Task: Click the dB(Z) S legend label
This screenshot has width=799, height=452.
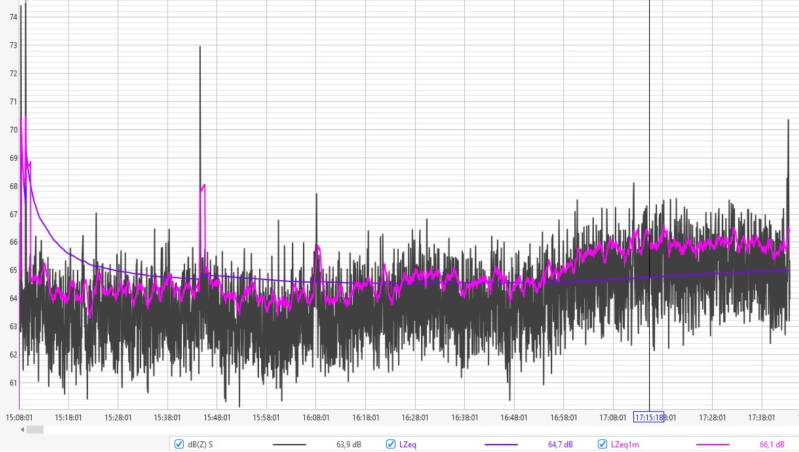Action: pyautogui.click(x=200, y=444)
